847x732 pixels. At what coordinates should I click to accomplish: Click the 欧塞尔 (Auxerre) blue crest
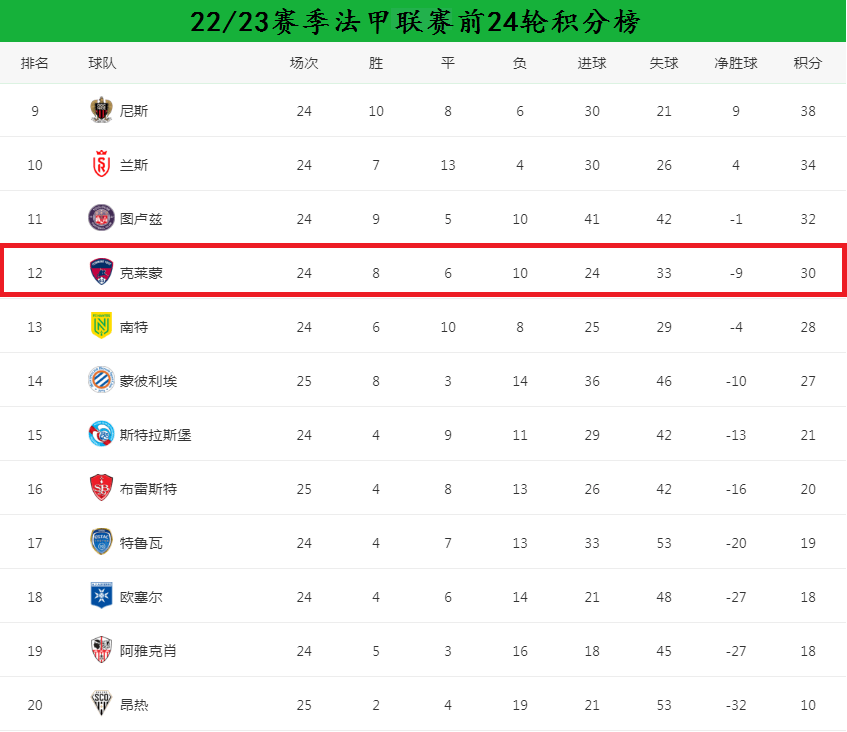pos(101,596)
